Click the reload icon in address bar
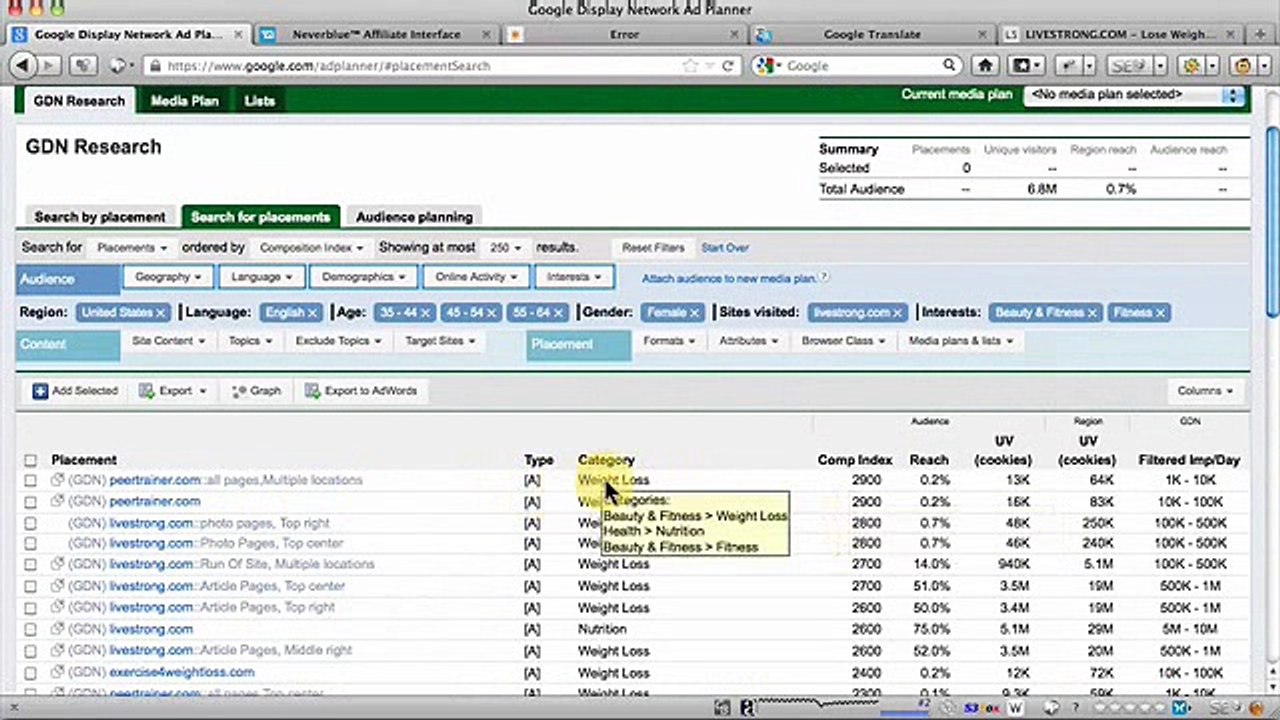 728,66
